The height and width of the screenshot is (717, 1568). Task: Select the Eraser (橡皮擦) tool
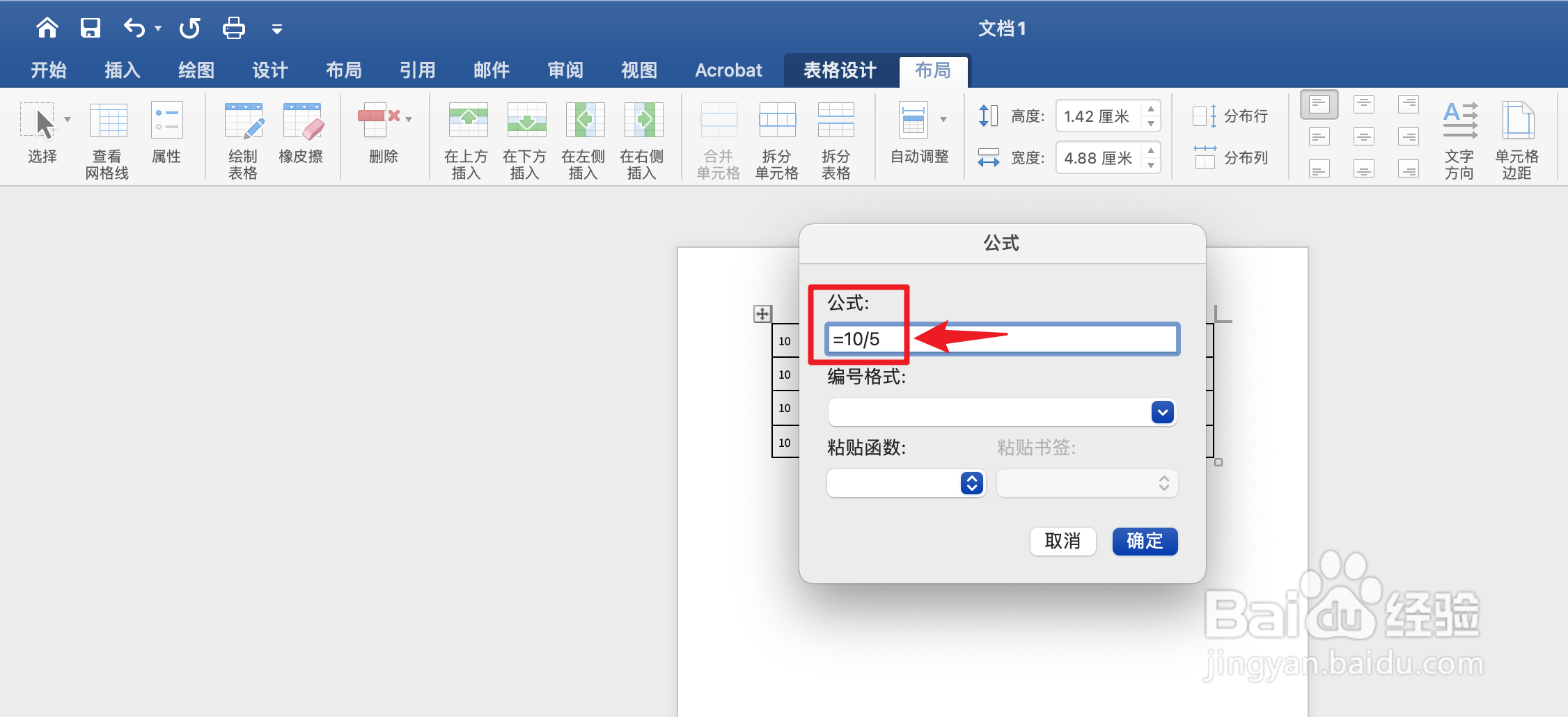click(x=301, y=132)
